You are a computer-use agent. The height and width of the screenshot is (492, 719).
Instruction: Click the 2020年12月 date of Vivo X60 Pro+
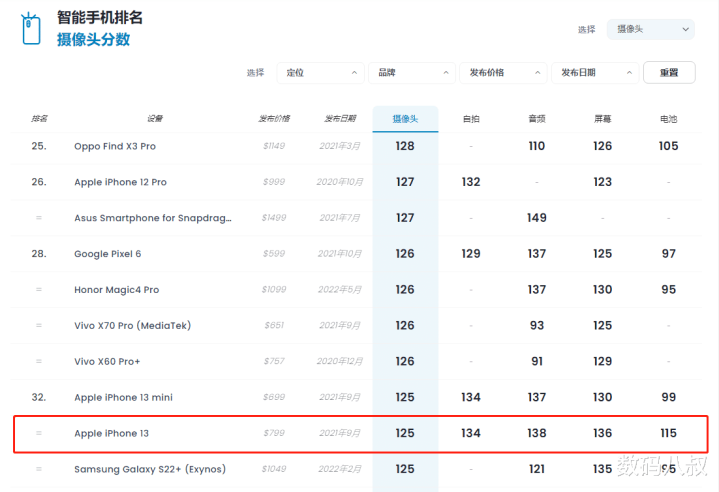click(340, 361)
